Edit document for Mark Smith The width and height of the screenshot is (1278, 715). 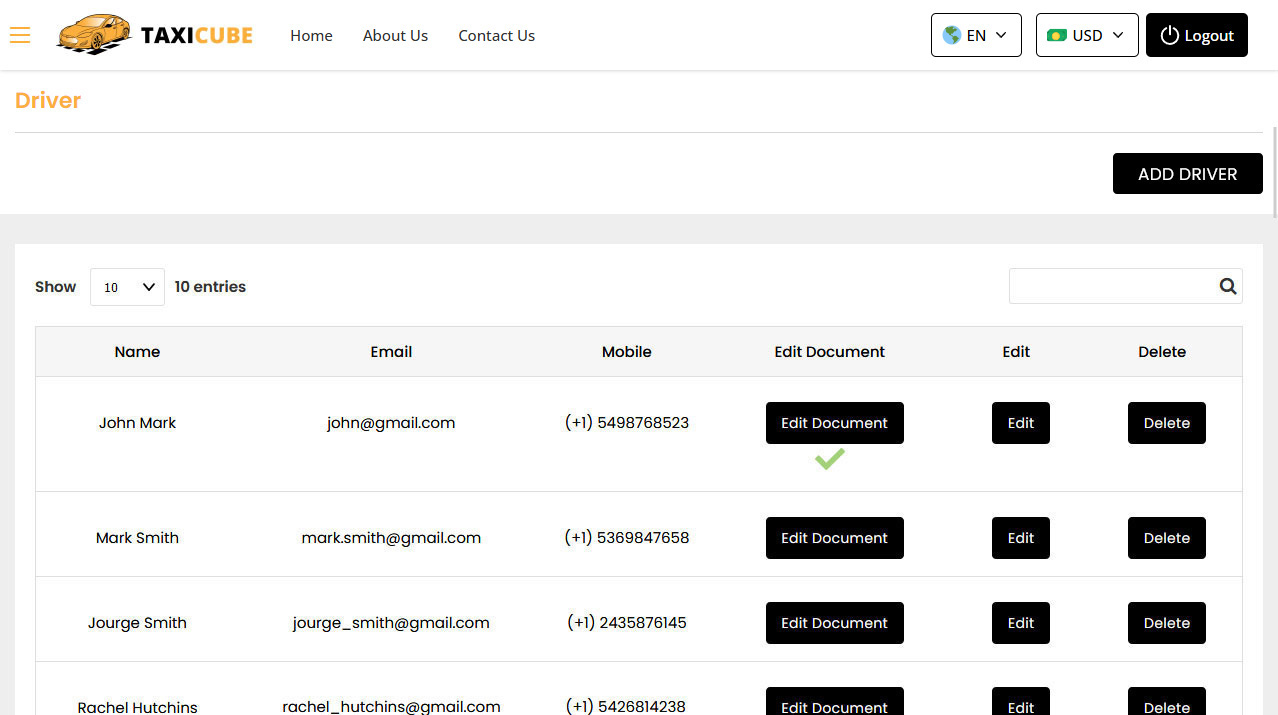834,538
